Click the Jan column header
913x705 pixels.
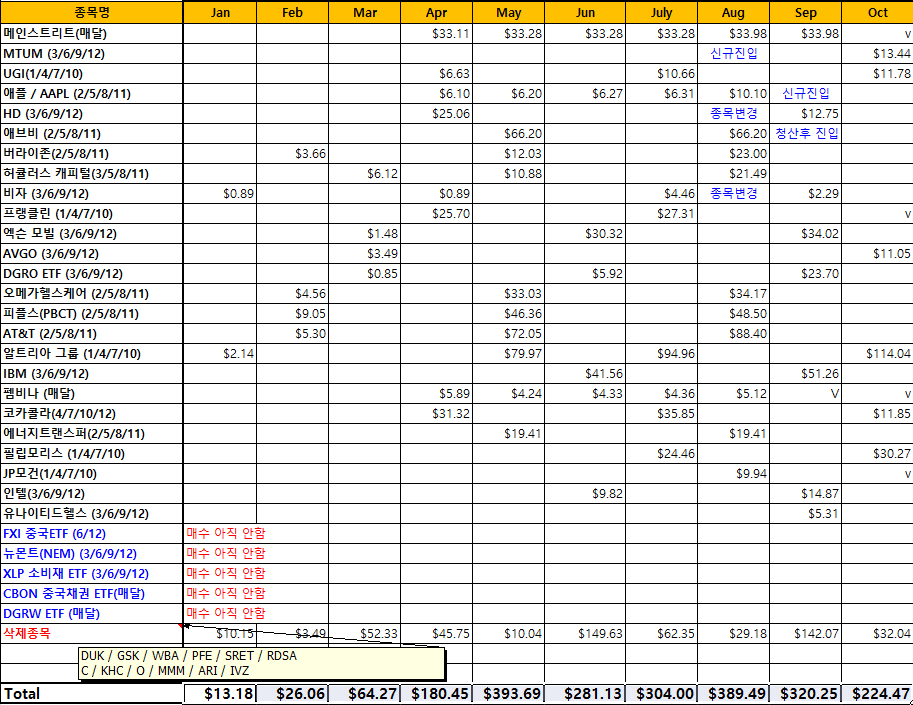[x=220, y=12]
